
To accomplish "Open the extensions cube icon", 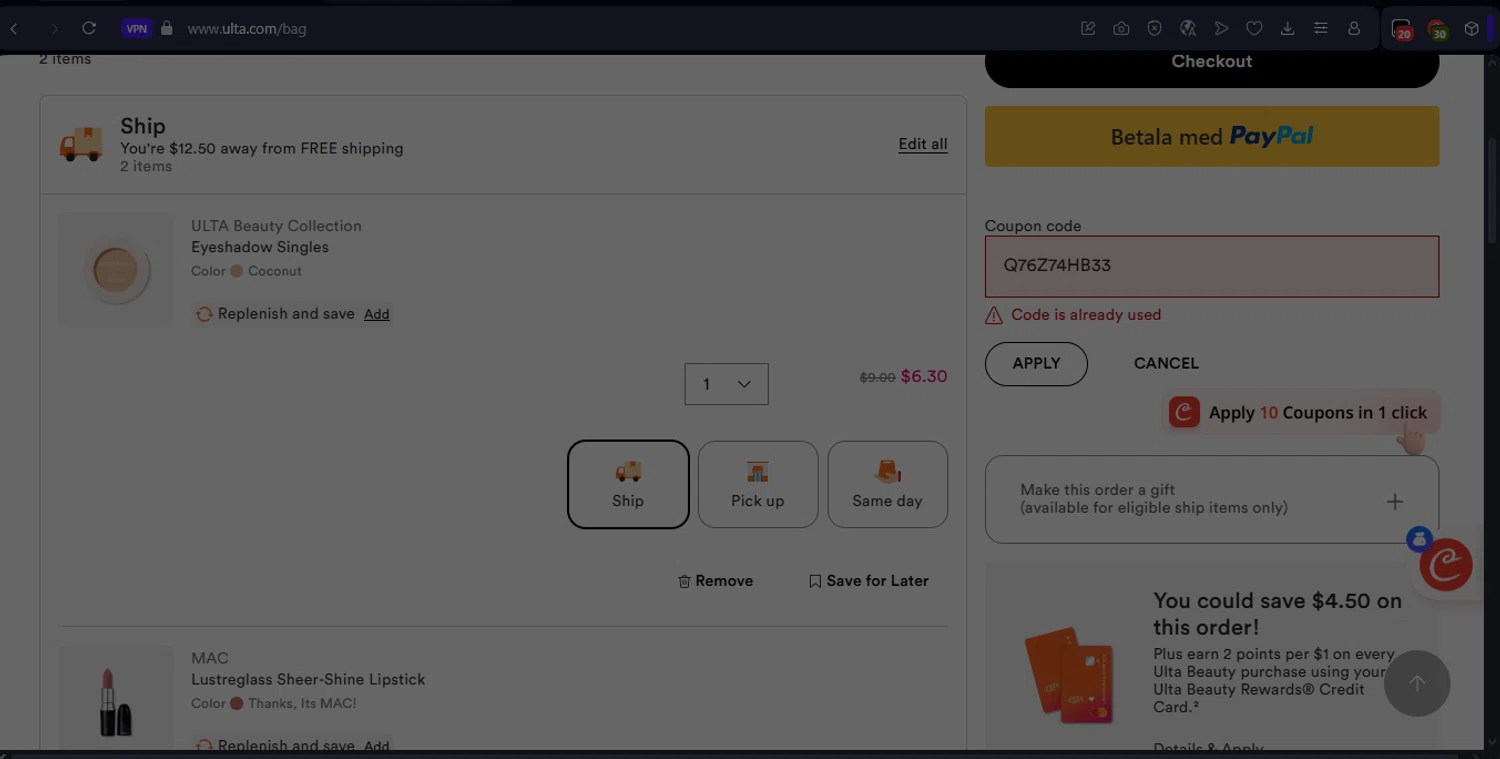I will [x=1471, y=29].
